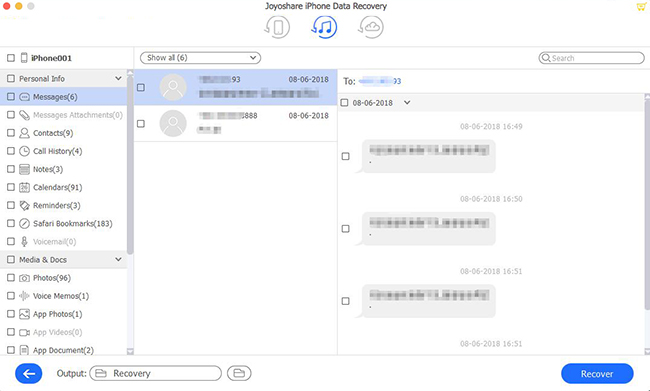Select the conversation ending in 888
This screenshot has height=391, width=650.
pyautogui.click(x=235, y=124)
